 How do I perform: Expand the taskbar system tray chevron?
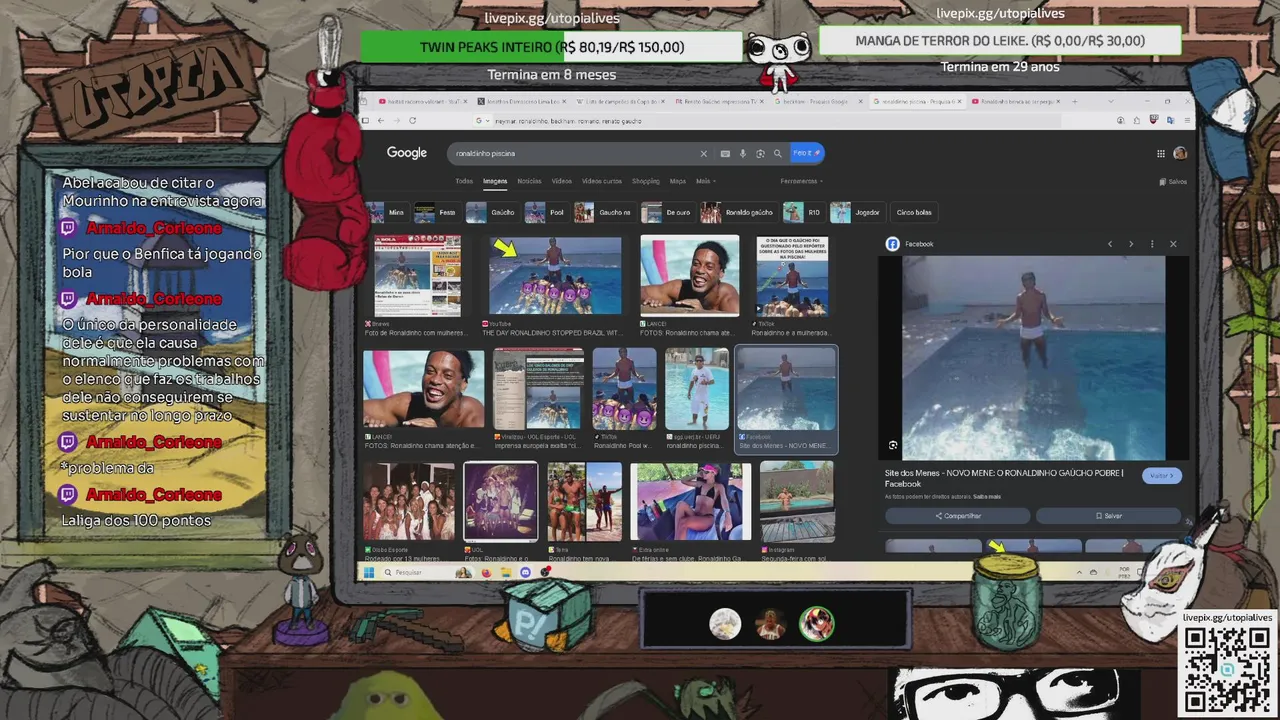(1080, 572)
